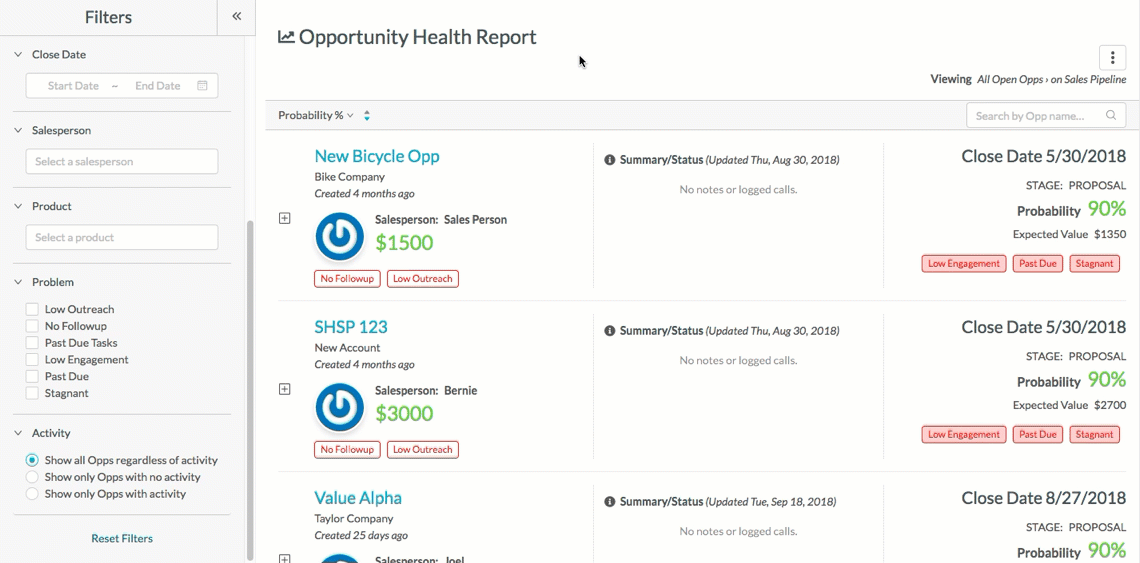Expand the SHSP 123 row plus icon
Screen dimensions: 1140x563
tap(285, 389)
